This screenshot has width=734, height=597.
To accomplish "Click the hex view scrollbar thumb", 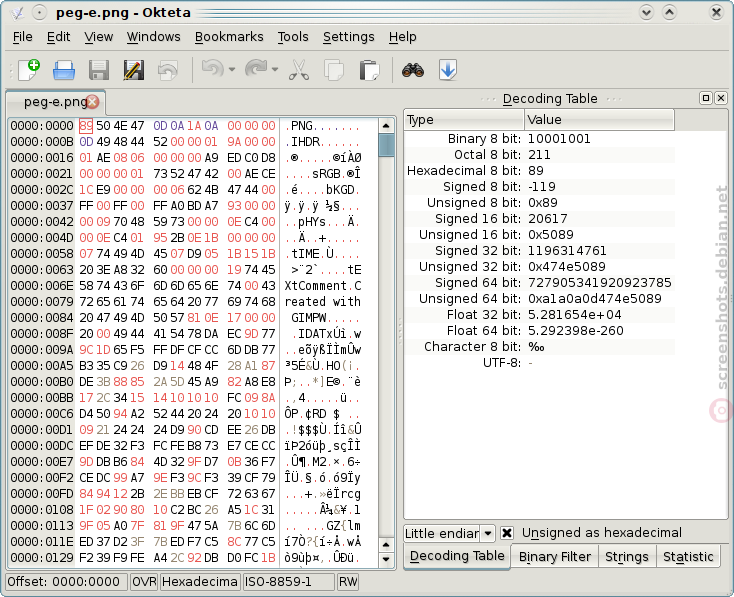I will tap(386, 145).
